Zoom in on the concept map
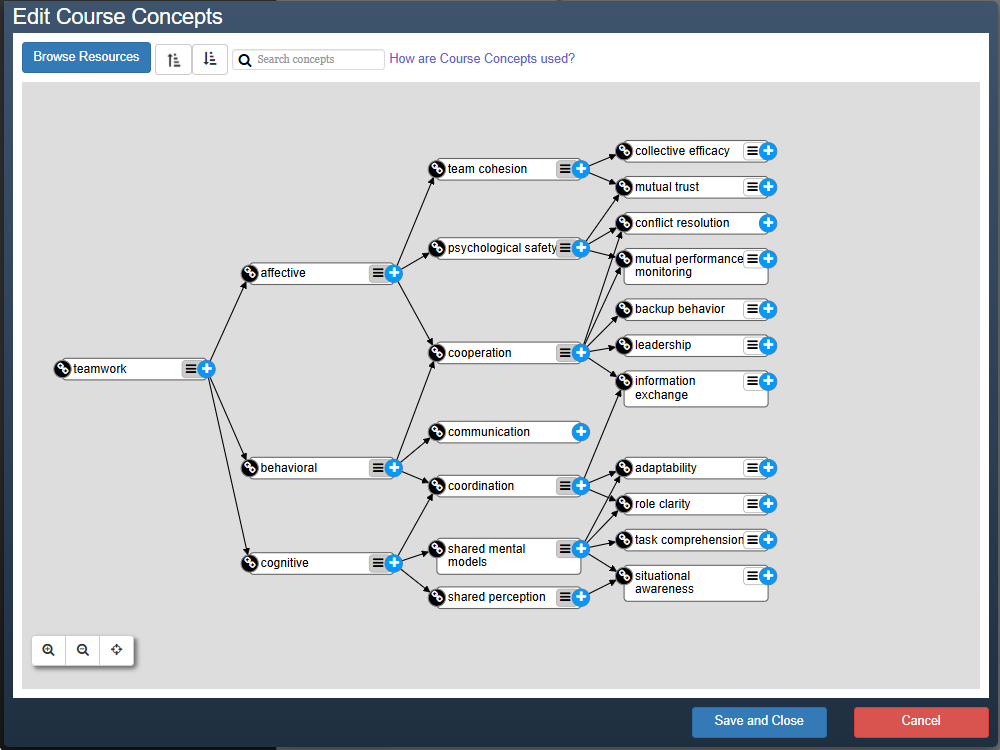 pos(48,650)
